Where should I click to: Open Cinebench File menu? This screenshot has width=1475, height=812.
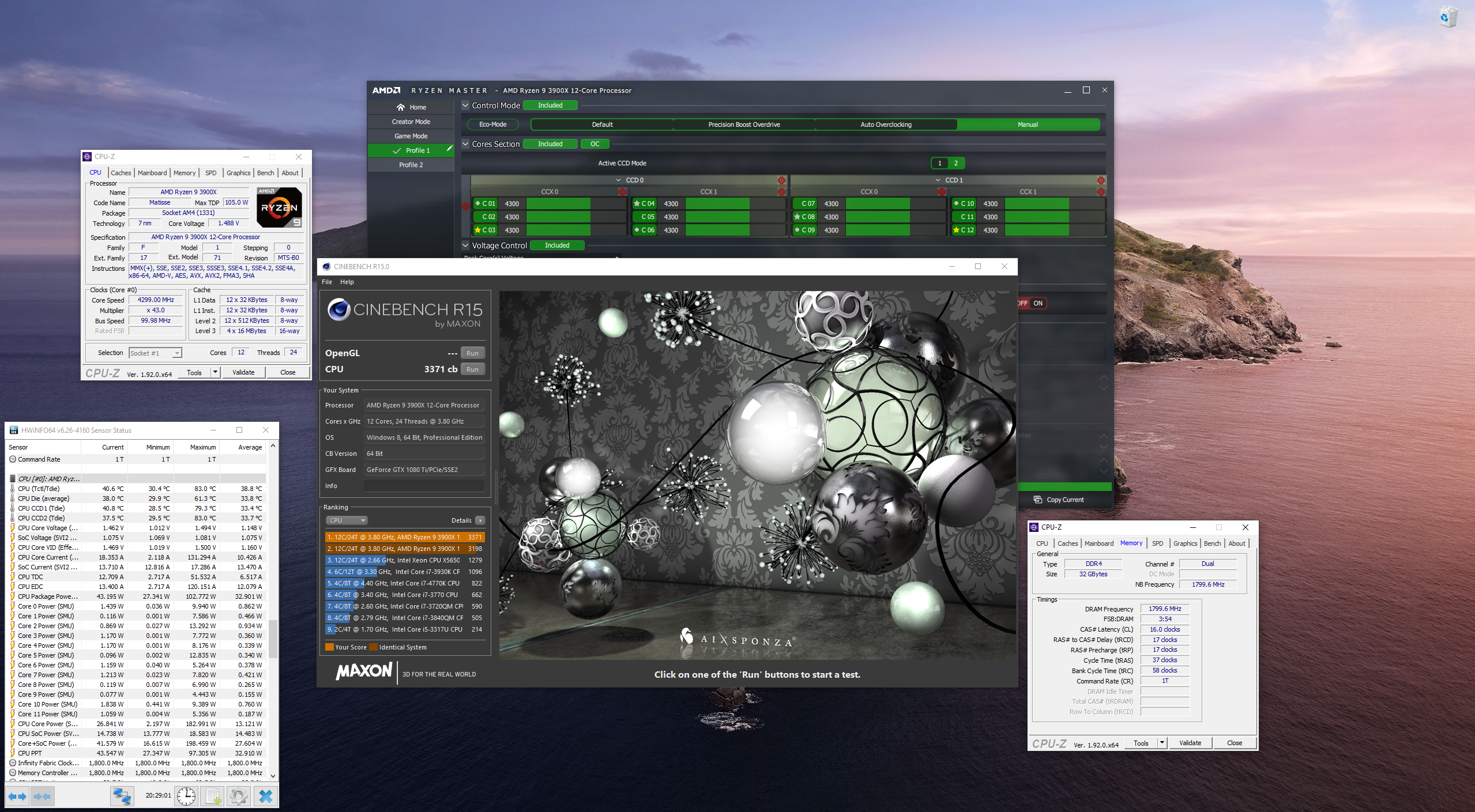pyautogui.click(x=327, y=282)
